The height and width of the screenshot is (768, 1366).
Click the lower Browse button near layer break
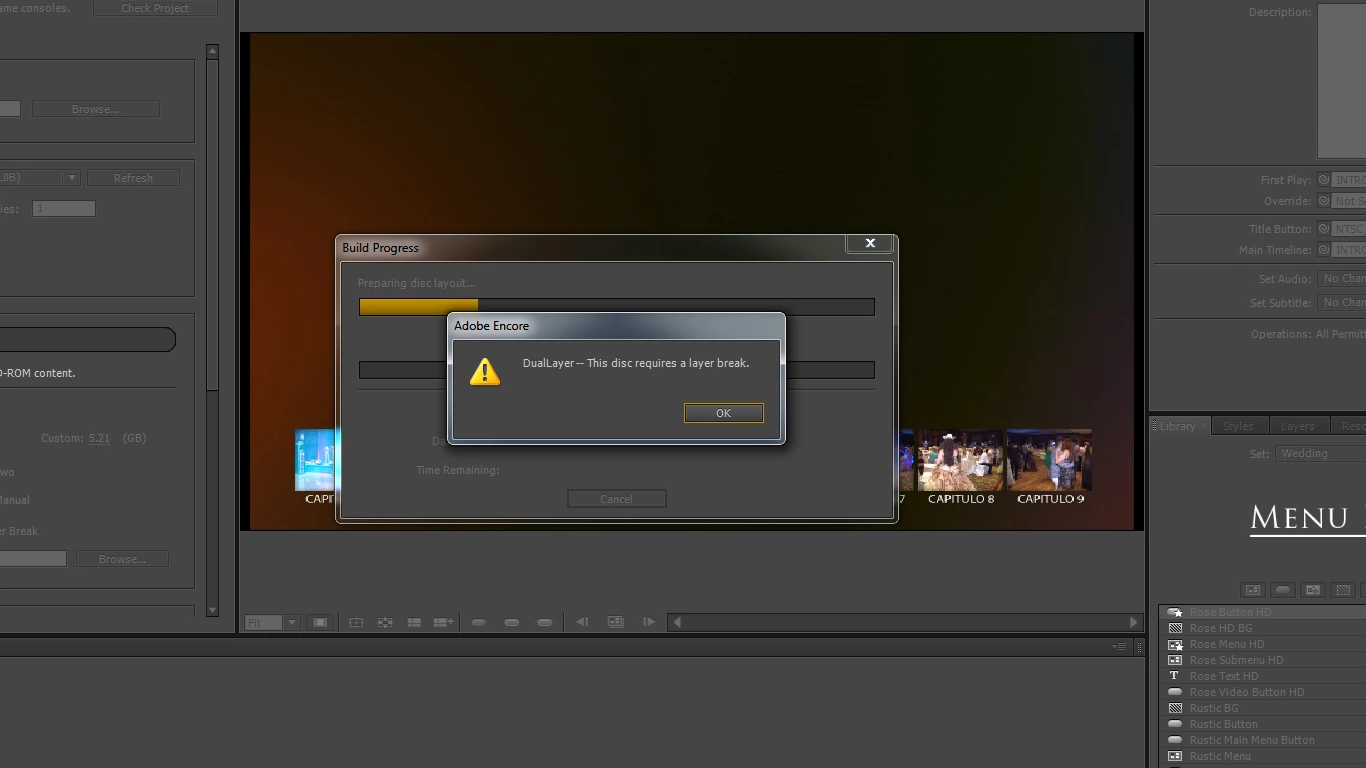click(122, 559)
